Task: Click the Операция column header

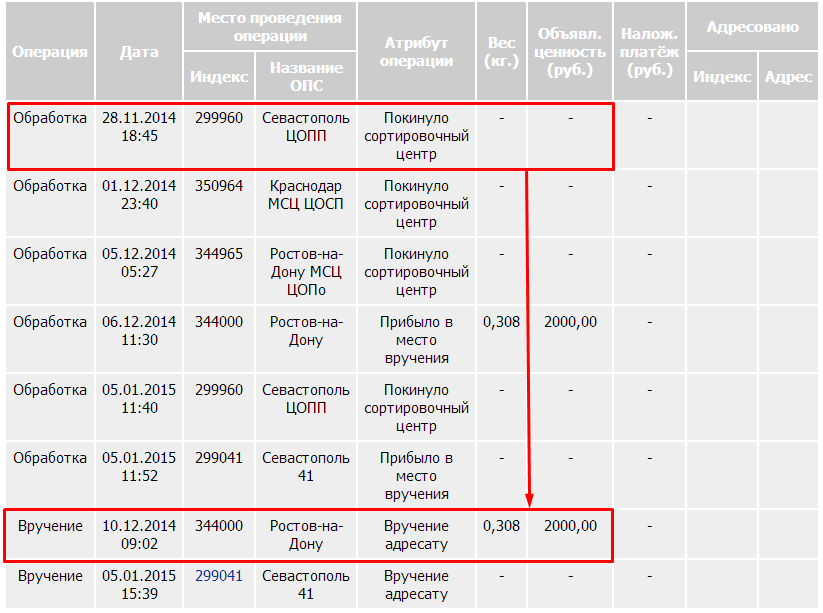Action: (x=50, y=52)
